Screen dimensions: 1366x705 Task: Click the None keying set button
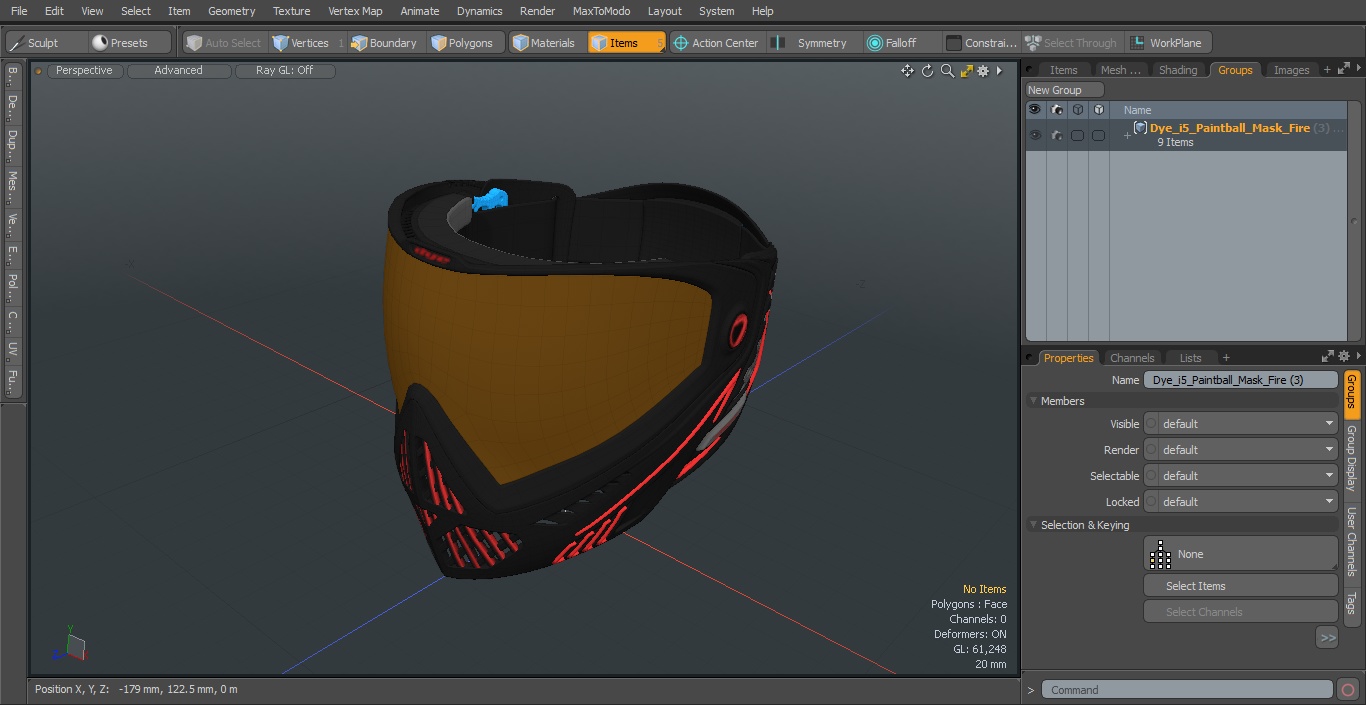tap(1240, 554)
